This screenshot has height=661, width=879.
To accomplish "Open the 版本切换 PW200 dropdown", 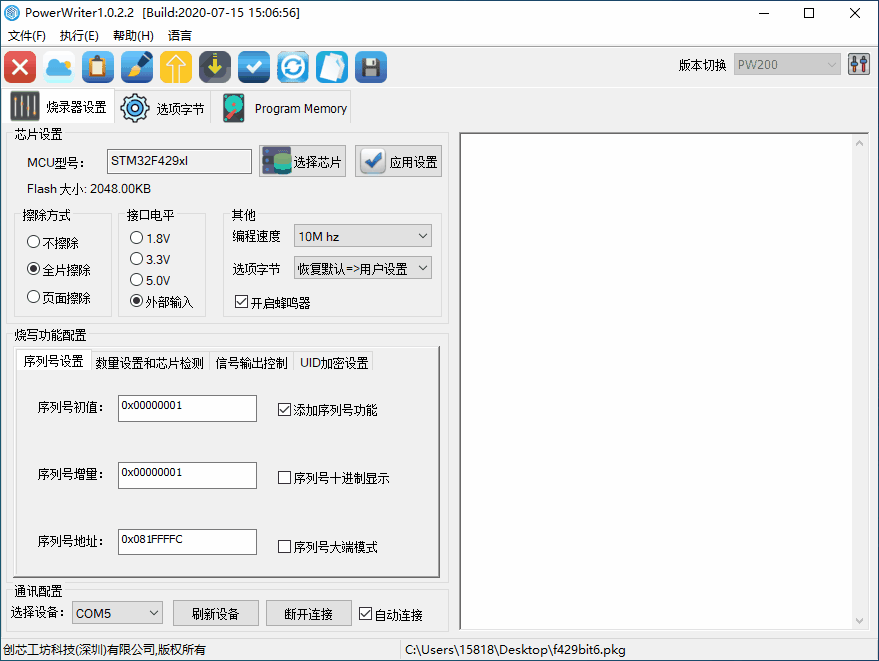I will point(787,64).
